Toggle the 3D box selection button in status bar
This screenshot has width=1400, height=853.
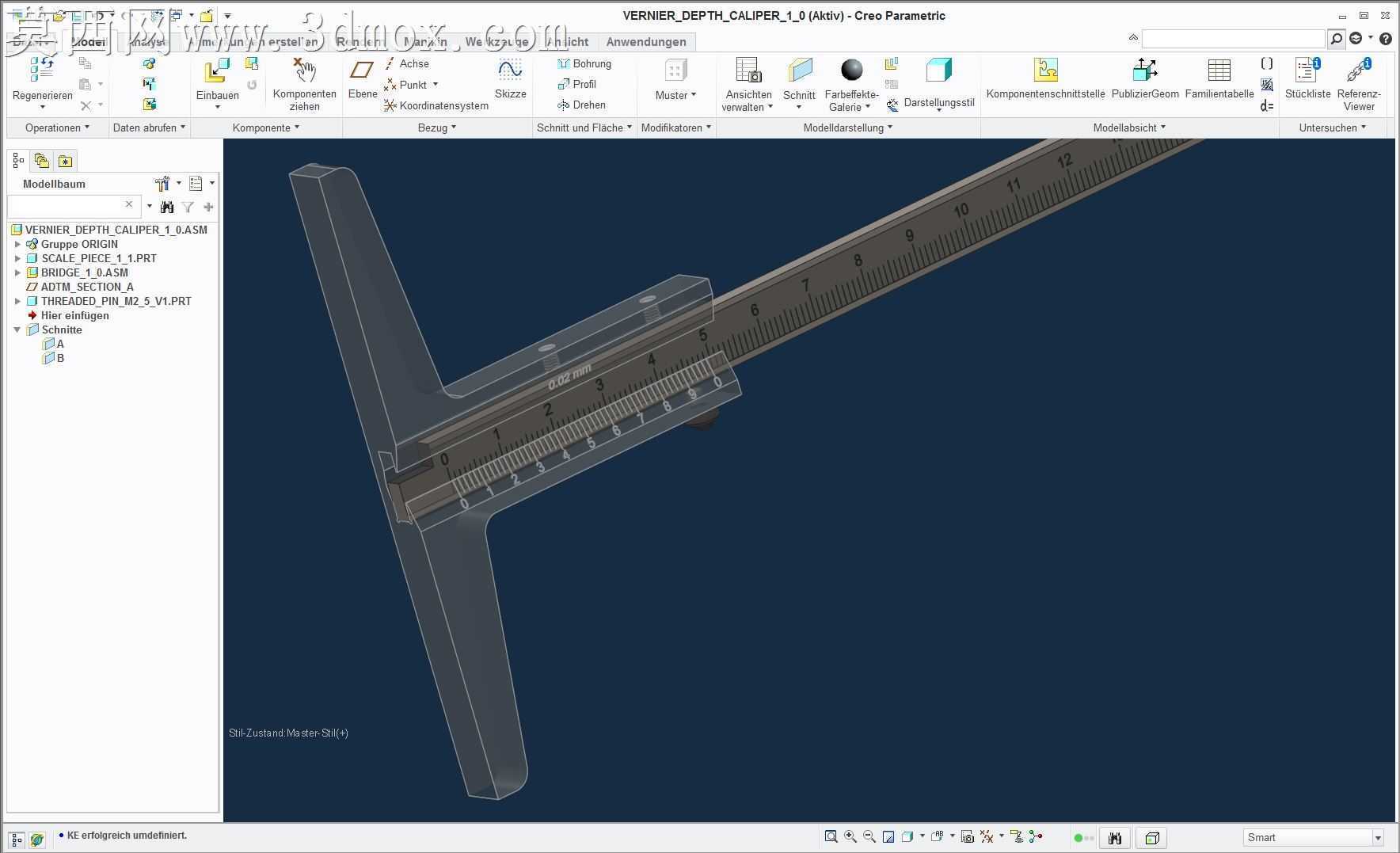[x=1152, y=838]
